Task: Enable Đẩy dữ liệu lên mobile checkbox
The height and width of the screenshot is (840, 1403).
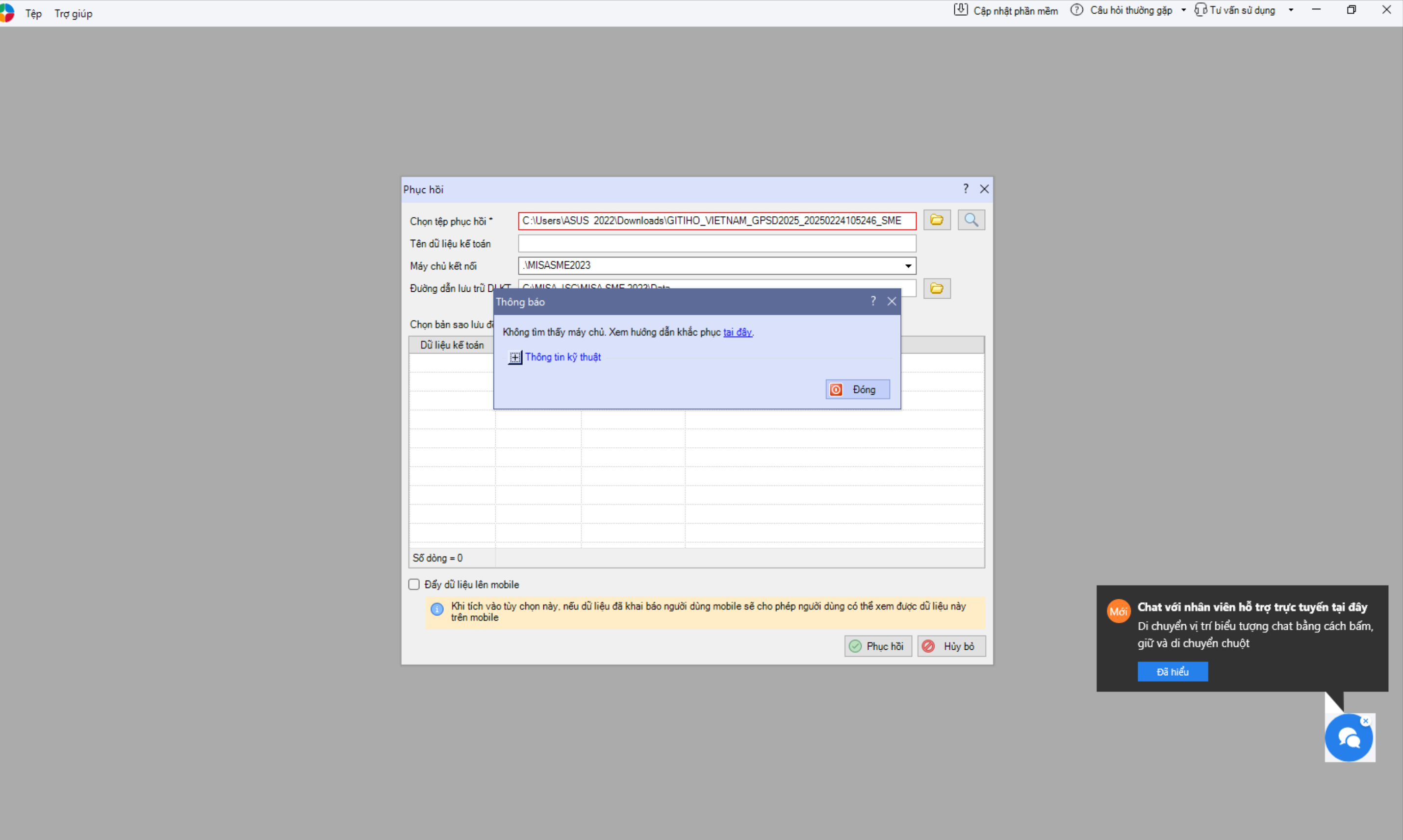Action: coord(414,584)
